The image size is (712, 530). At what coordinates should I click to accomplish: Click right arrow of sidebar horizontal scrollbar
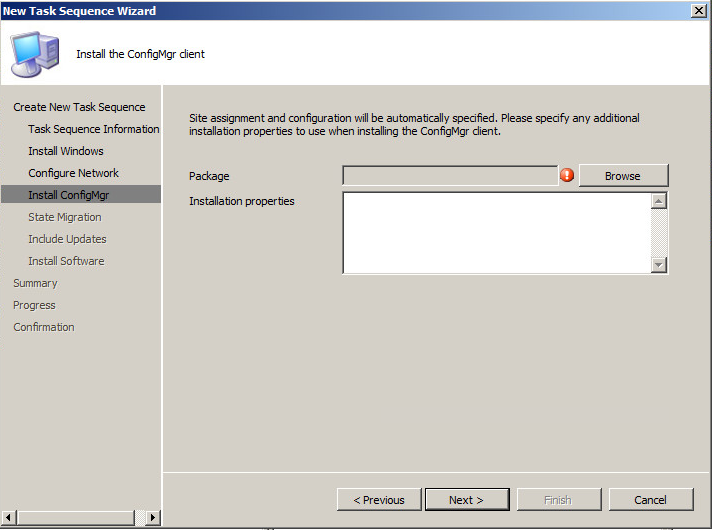pyautogui.click(x=153, y=517)
